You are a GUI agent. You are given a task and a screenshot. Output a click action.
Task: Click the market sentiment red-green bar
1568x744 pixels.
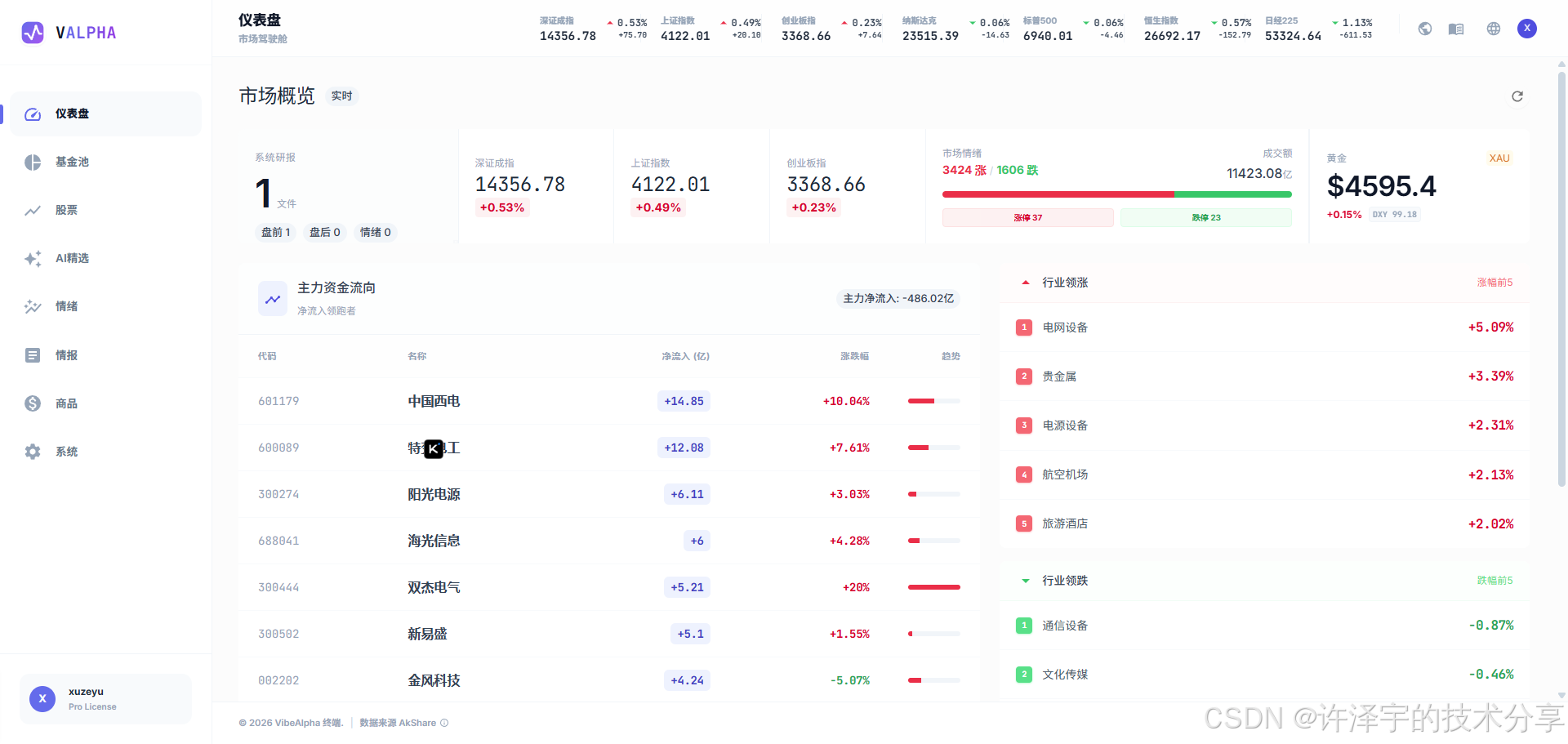click(x=1116, y=194)
